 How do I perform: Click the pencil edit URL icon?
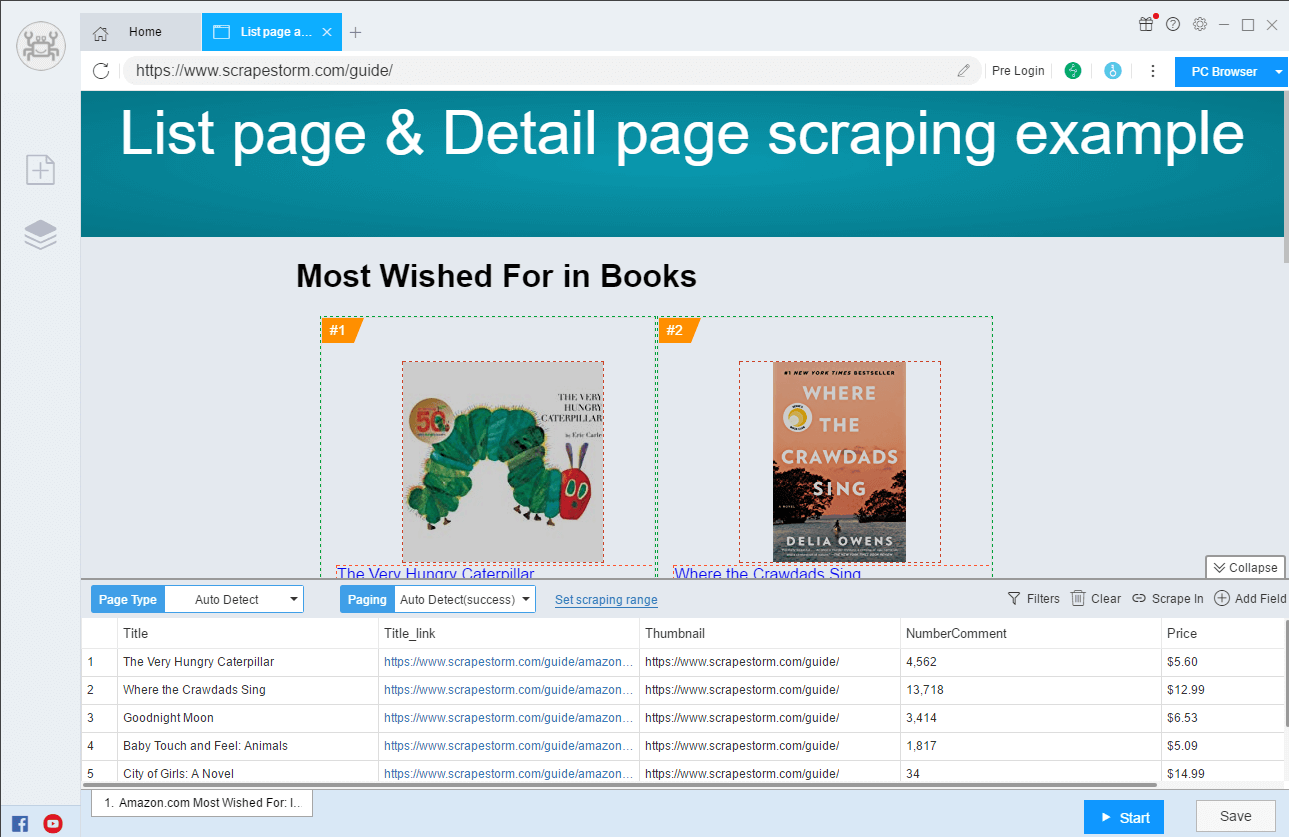point(963,71)
